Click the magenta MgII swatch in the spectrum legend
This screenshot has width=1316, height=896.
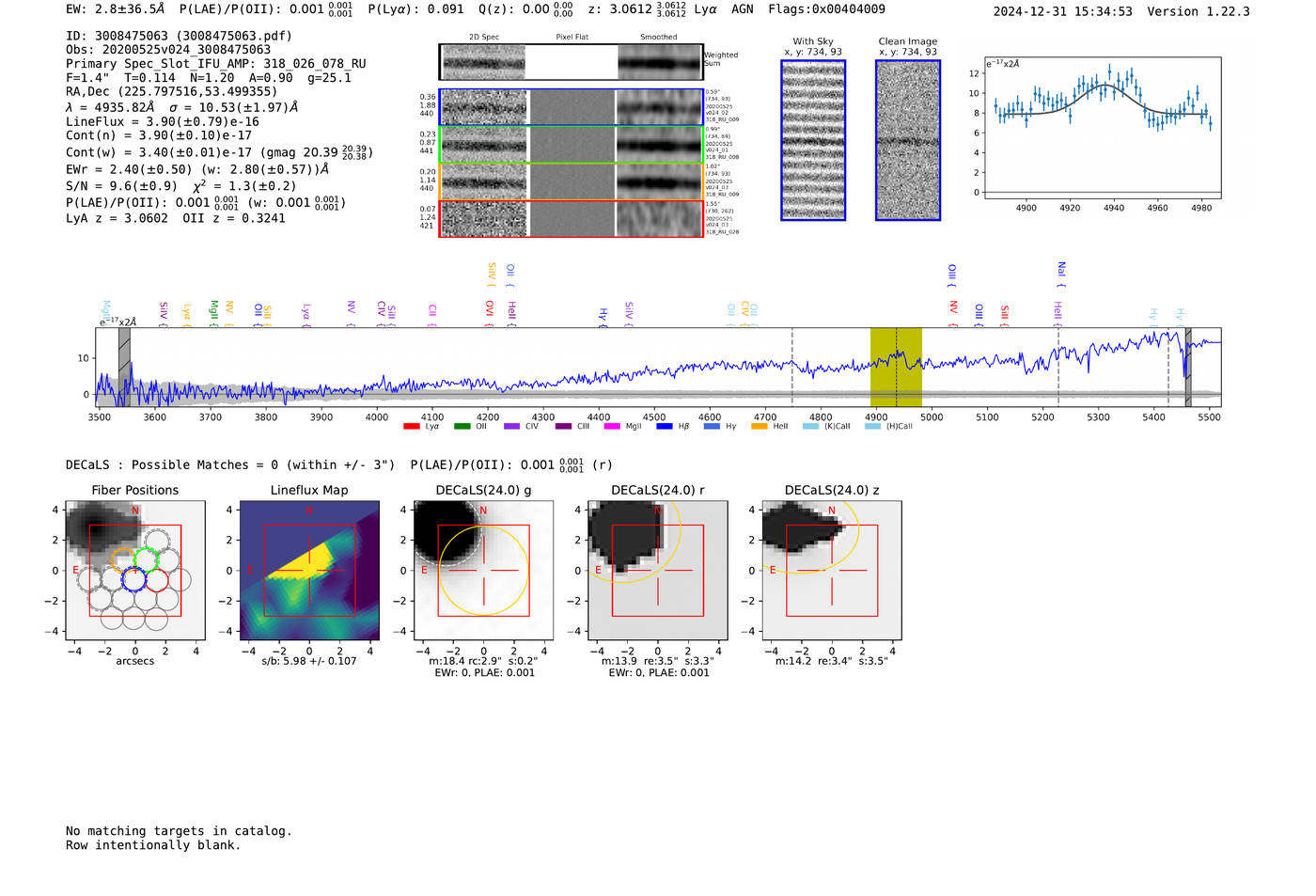point(612,426)
